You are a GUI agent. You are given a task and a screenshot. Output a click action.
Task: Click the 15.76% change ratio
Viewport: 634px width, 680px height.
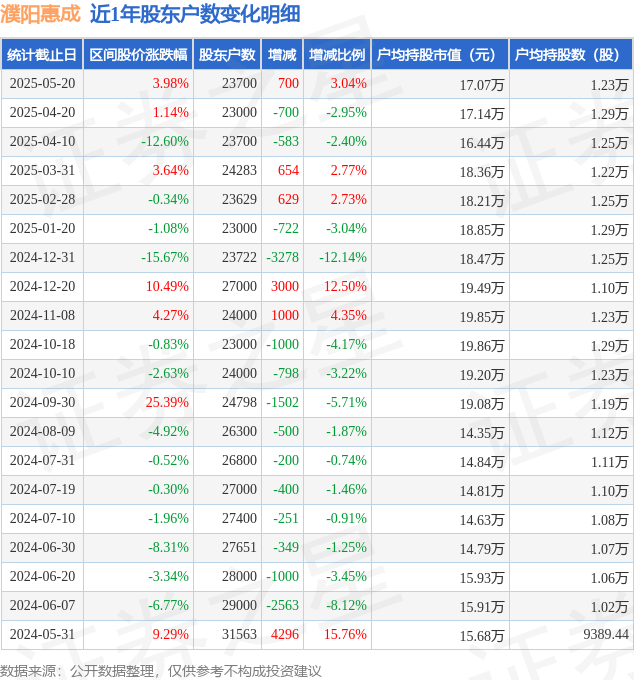tap(345, 634)
